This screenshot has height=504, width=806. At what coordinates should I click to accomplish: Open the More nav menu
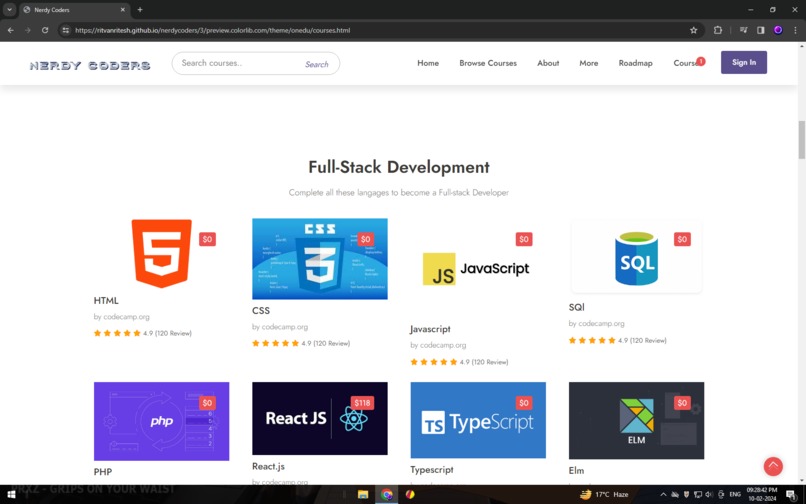(589, 63)
